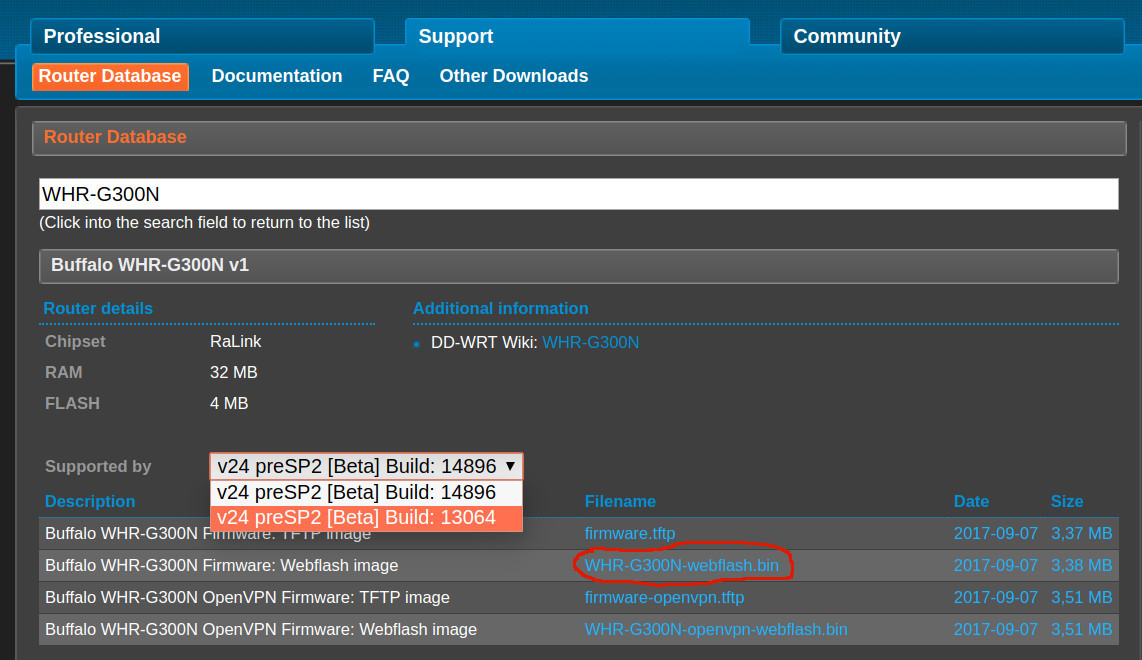Click the Size column header
The height and width of the screenshot is (660, 1142).
coord(1066,501)
